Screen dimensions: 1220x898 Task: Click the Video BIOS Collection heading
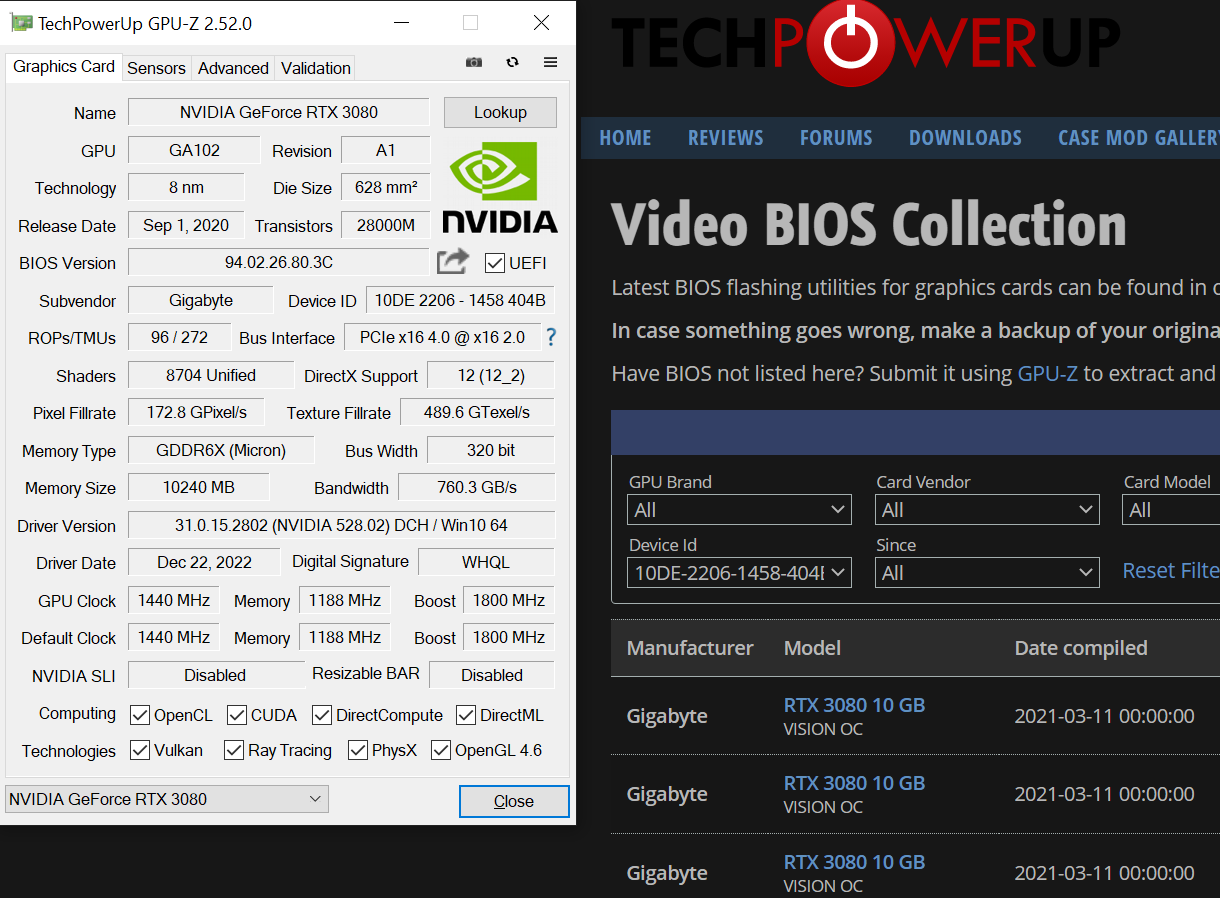(x=868, y=224)
